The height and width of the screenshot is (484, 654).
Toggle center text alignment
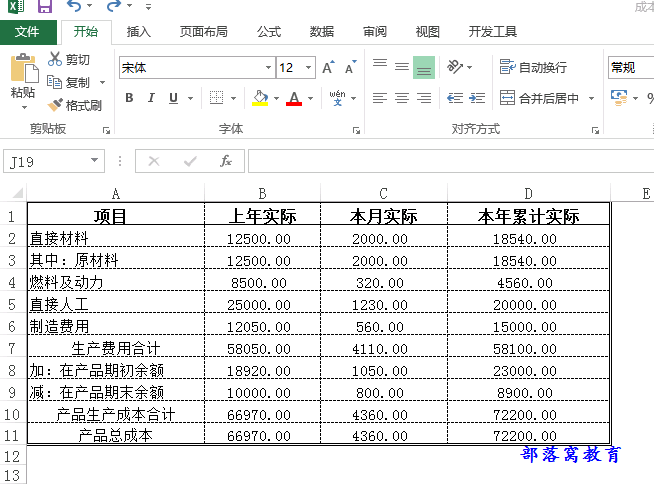click(x=402, y=98)
